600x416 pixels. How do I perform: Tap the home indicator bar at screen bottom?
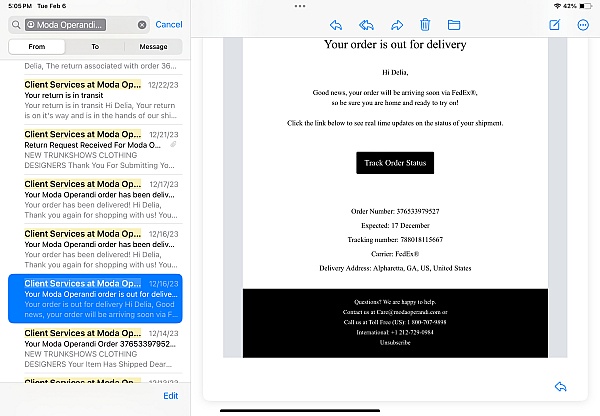pyautogui.click(x=300, y=411)
